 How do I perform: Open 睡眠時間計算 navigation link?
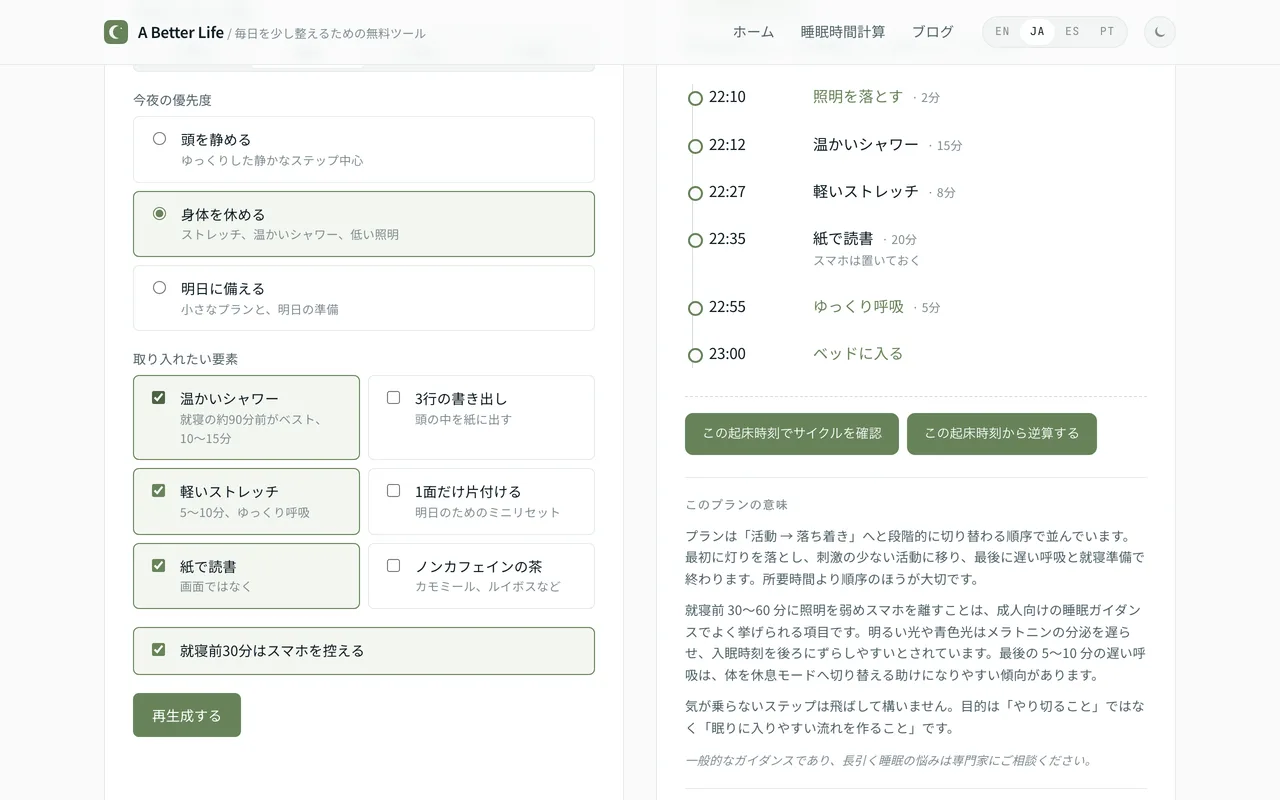pyautogui.click(x=843, y=32)
